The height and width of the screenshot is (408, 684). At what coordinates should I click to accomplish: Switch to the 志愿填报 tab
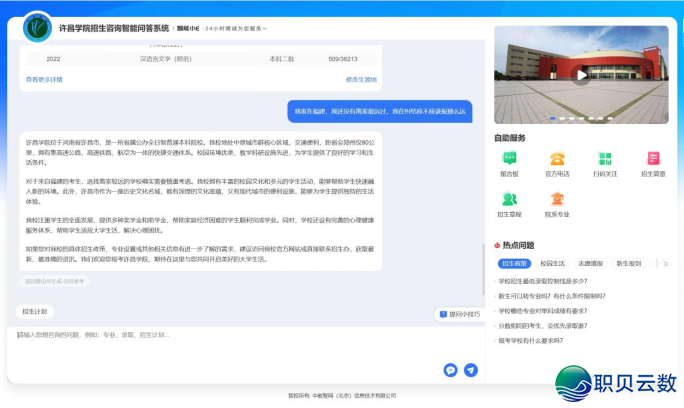[591, 264]
